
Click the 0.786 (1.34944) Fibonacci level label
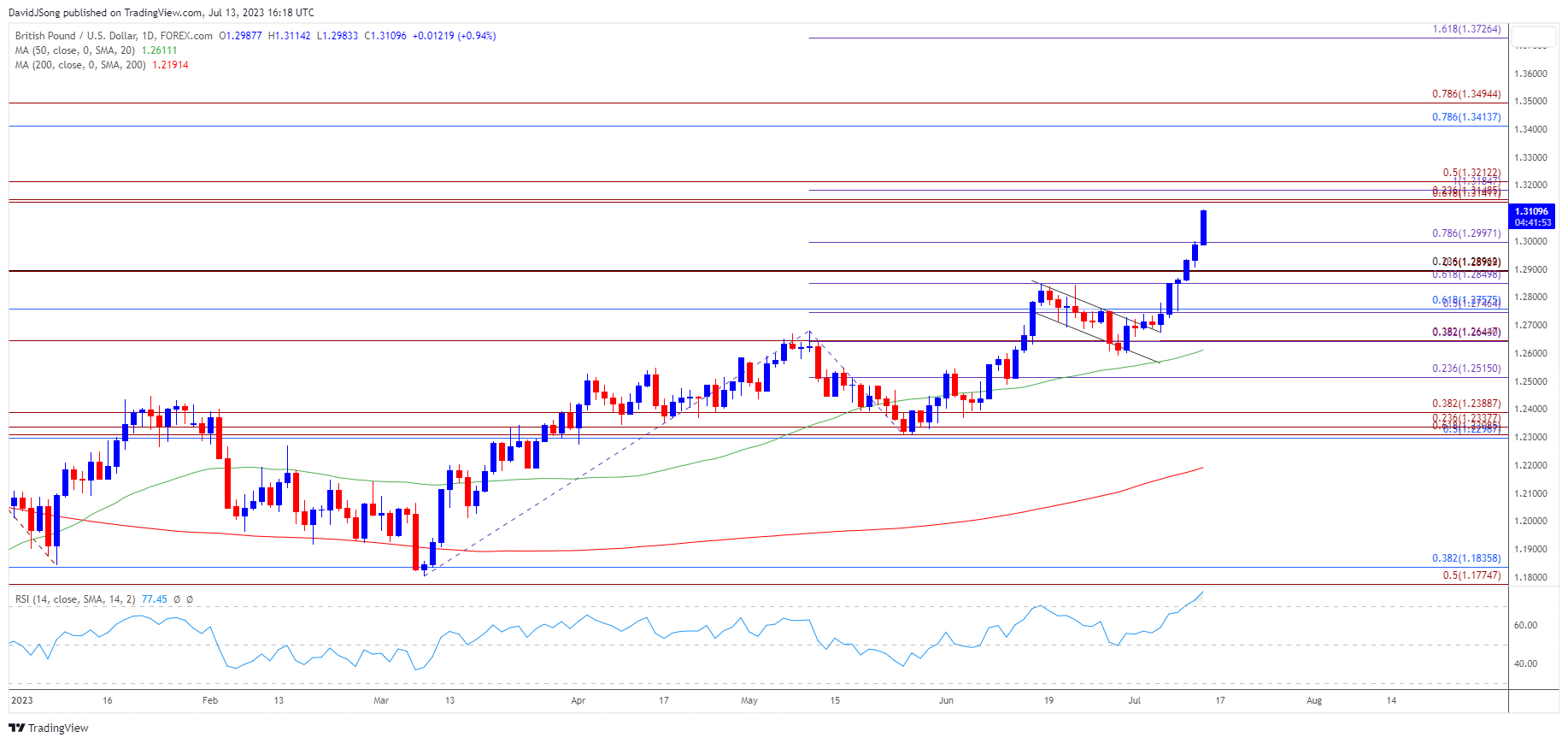1466,94
